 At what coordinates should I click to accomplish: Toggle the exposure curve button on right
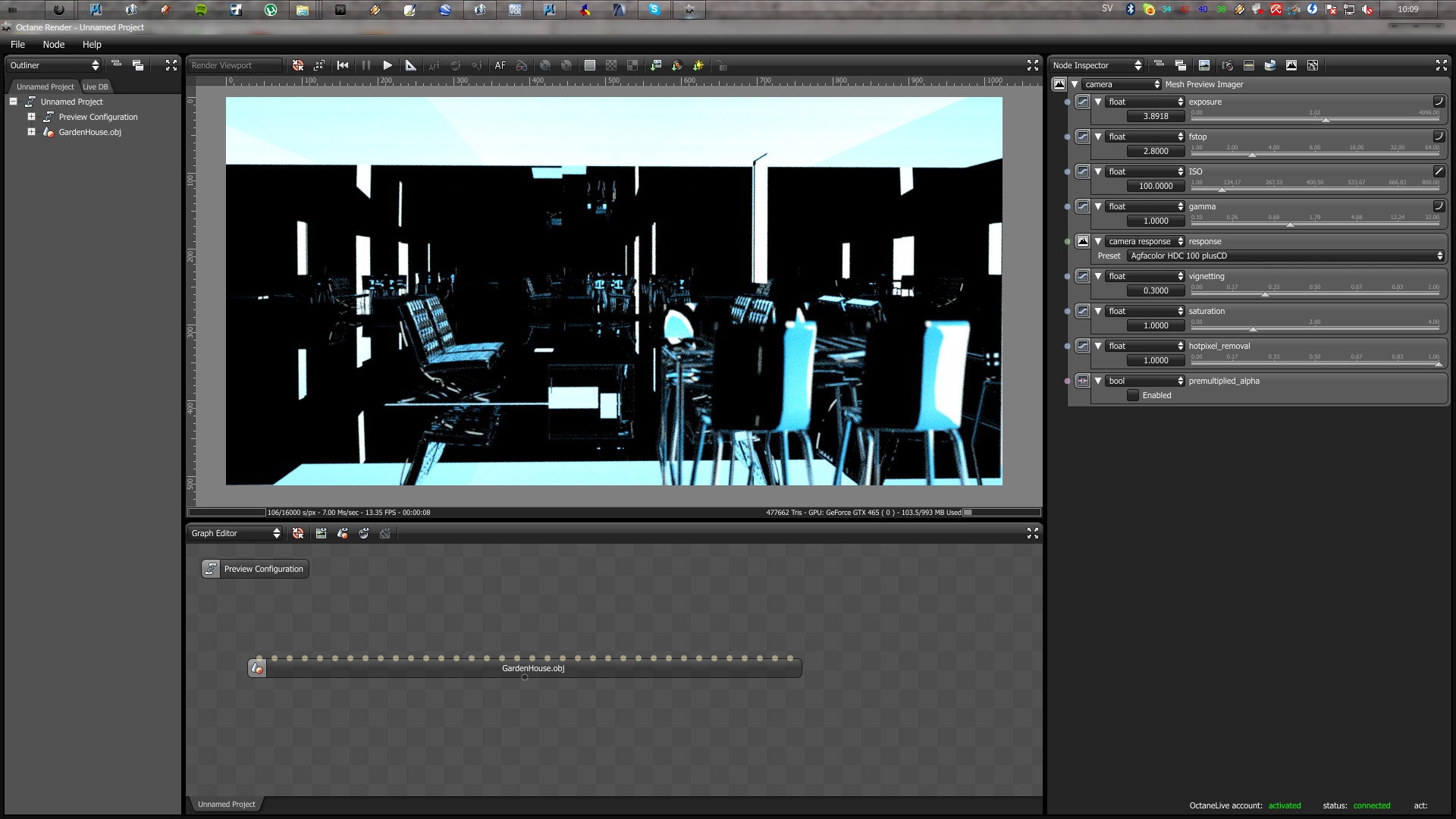[x=1438, y=102]
